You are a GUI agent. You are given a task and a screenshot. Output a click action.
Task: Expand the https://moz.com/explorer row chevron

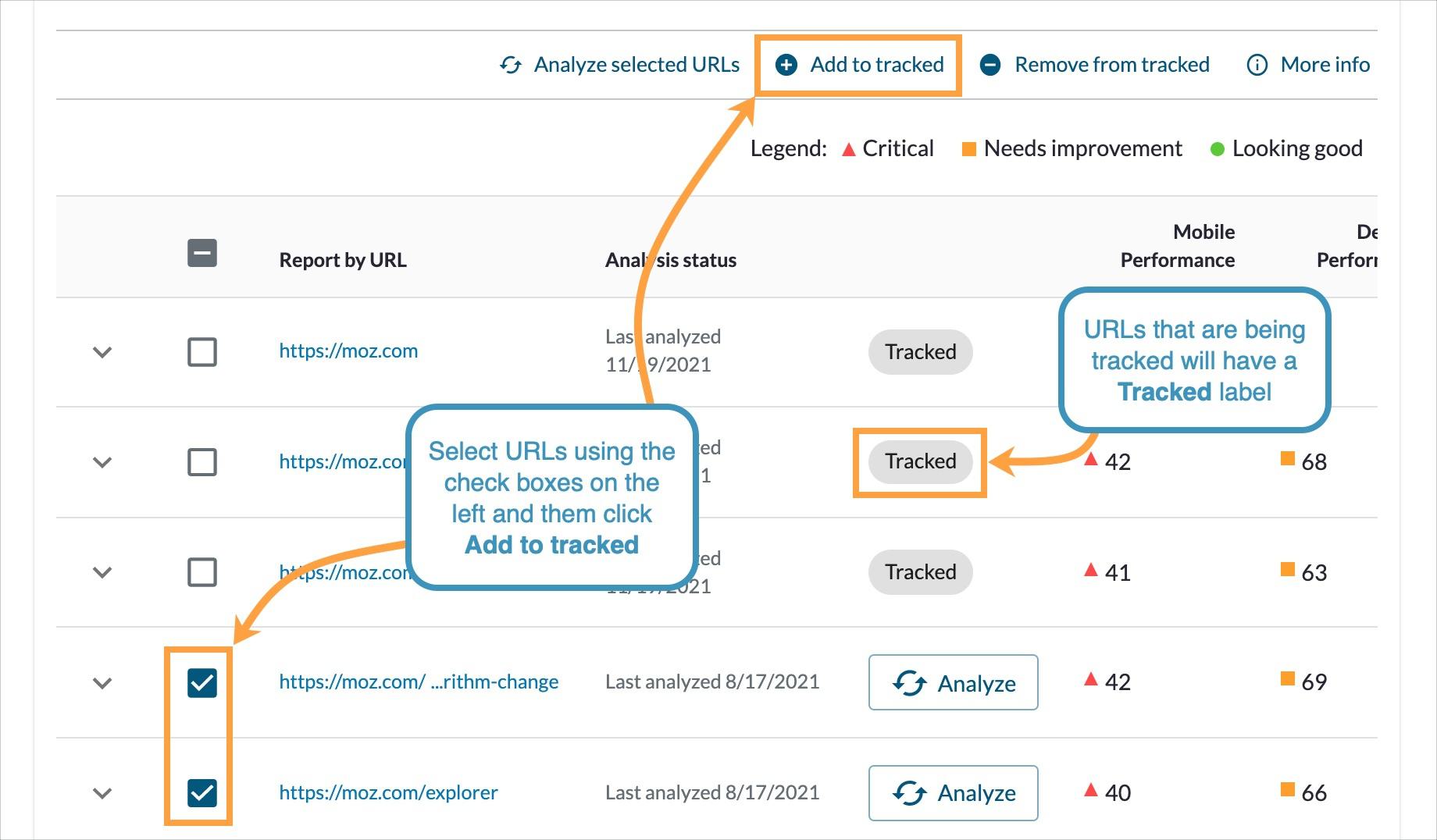click(x=101, y=792)
